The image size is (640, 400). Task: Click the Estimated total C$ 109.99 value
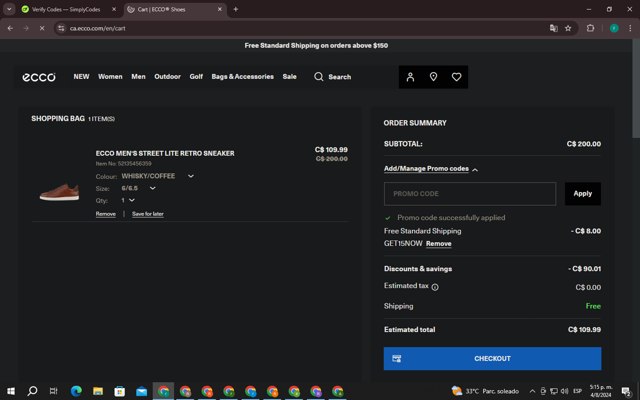(584, 329)
